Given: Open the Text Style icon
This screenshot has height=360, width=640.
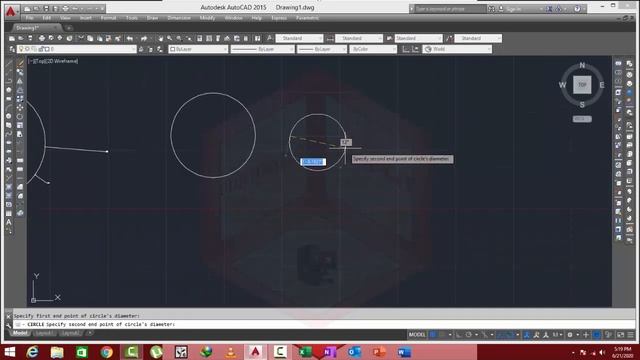Looking at the screenshot, I should click(269, 38).
